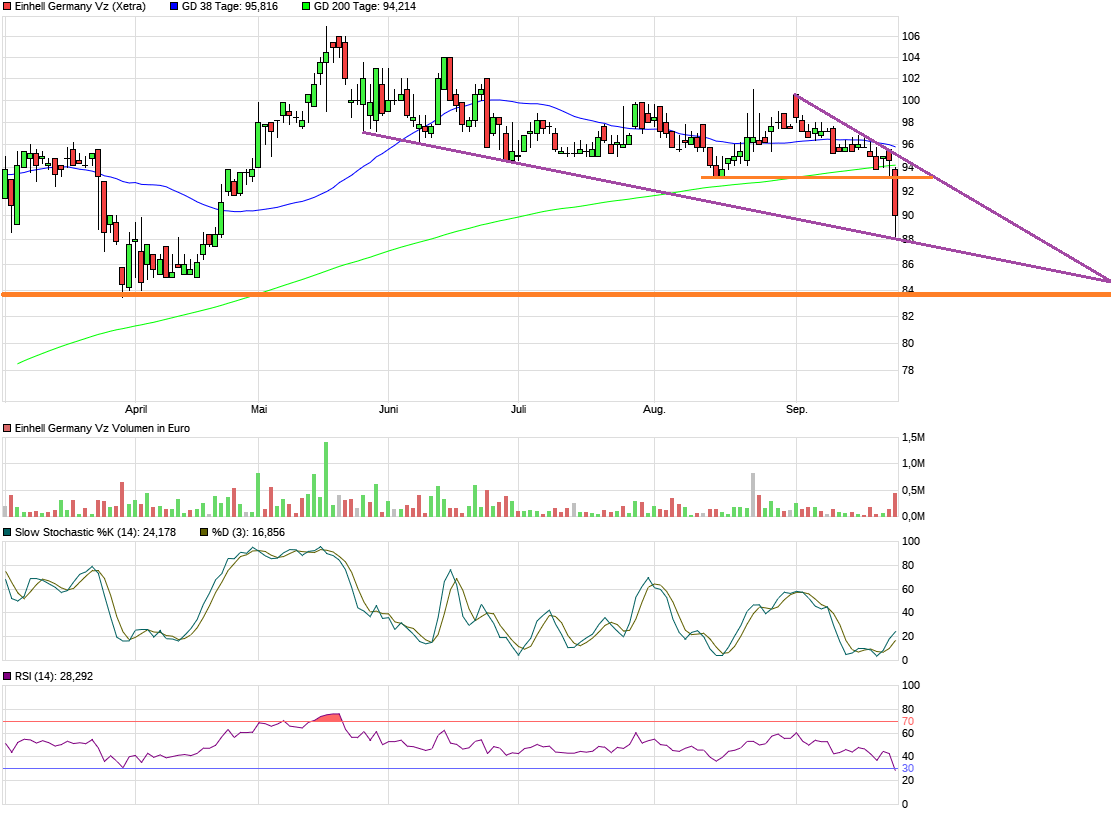Select the Einhell Germany Vz (Xetra) title text
The width and height of the screenshot is (1111, 814).
[80, 6]
